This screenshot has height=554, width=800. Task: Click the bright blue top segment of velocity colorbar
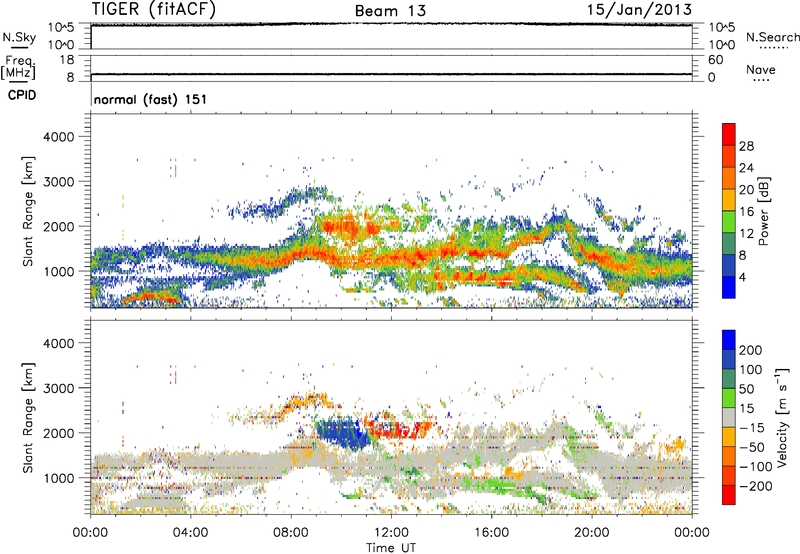pos(729,340)
